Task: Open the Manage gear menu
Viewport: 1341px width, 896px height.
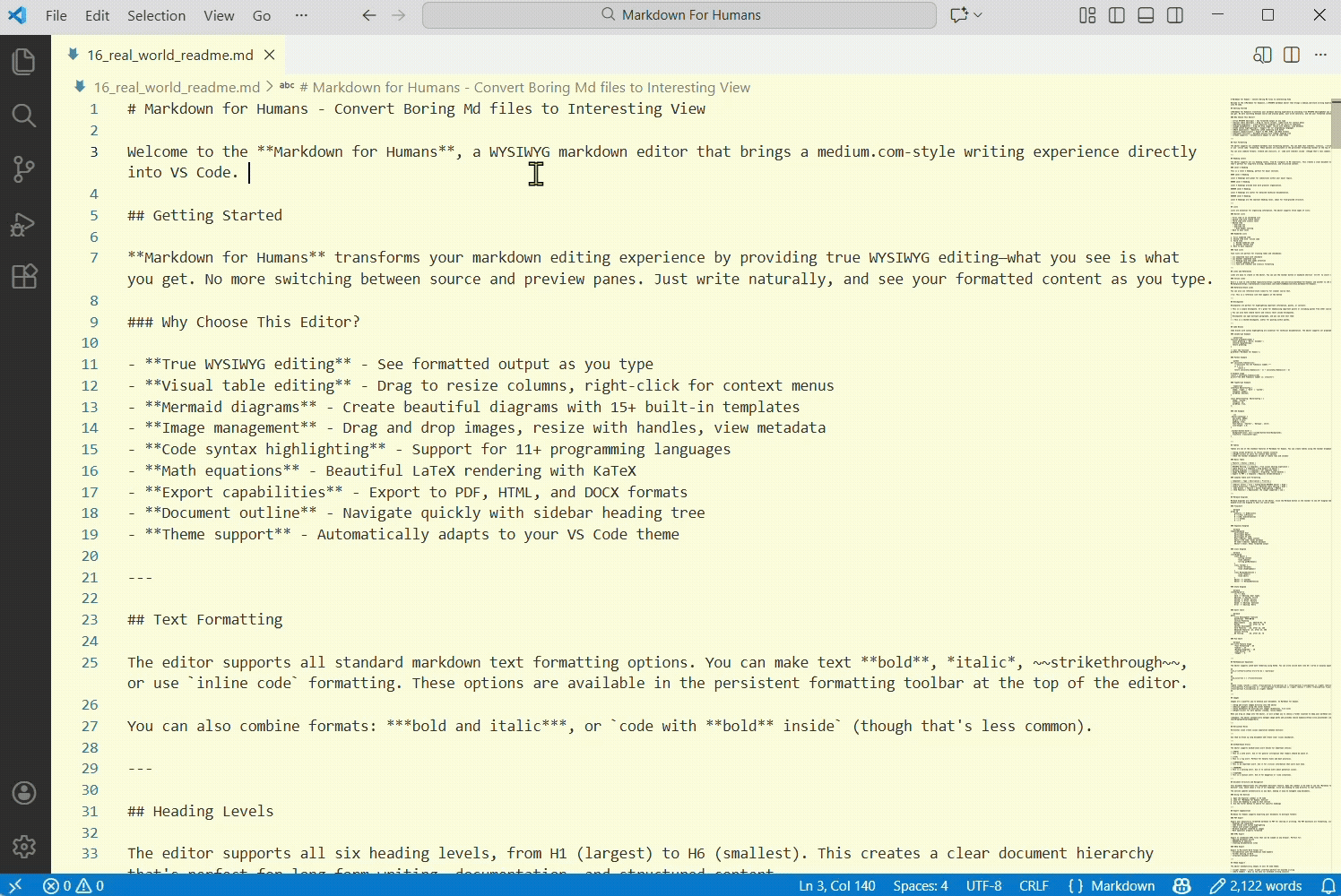Action: (24, 846)
